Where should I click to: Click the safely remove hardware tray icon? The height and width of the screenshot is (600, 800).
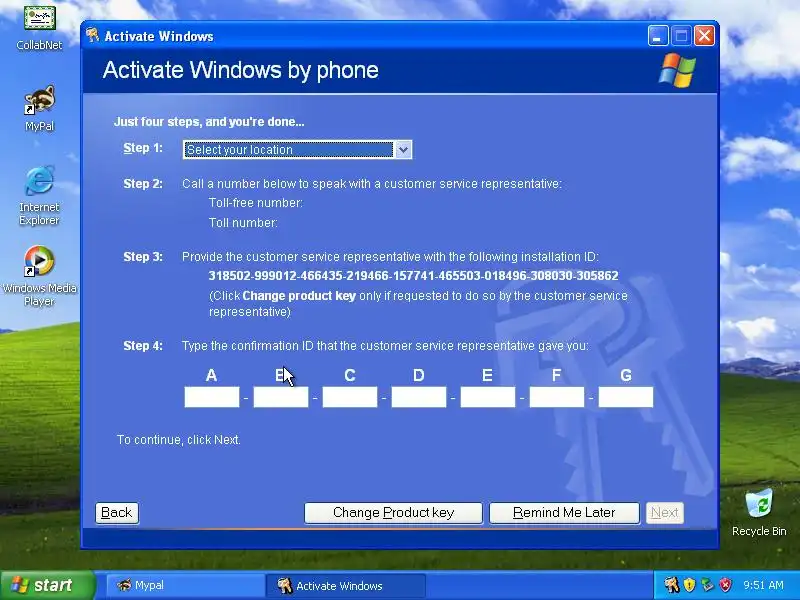pos(707,585)
